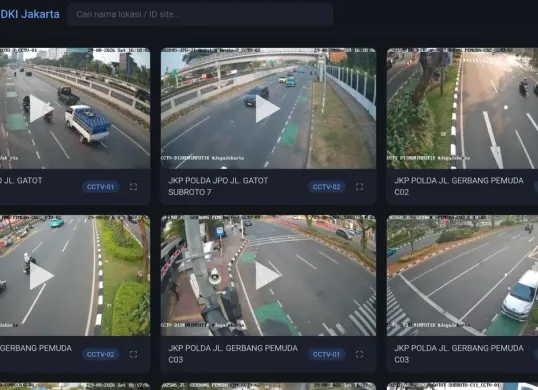Play the motorcyclist Gerbang Pemuda CCTV-02 feed
538x390 pixels.
click(42, 276)
